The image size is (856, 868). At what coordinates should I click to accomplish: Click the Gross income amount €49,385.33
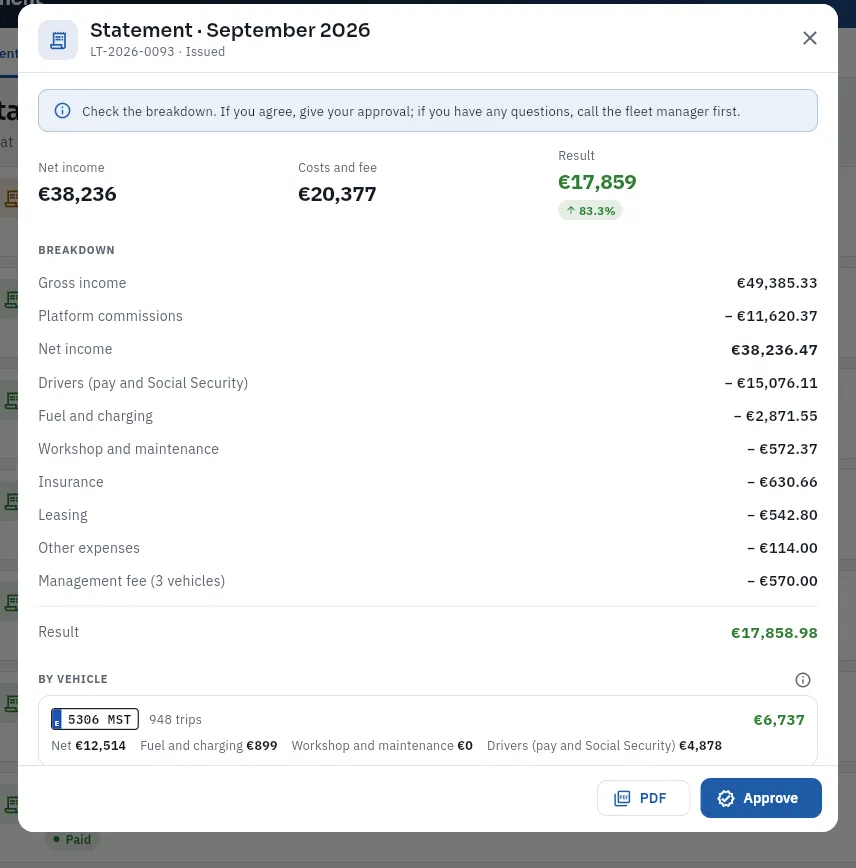click(776, 283)
